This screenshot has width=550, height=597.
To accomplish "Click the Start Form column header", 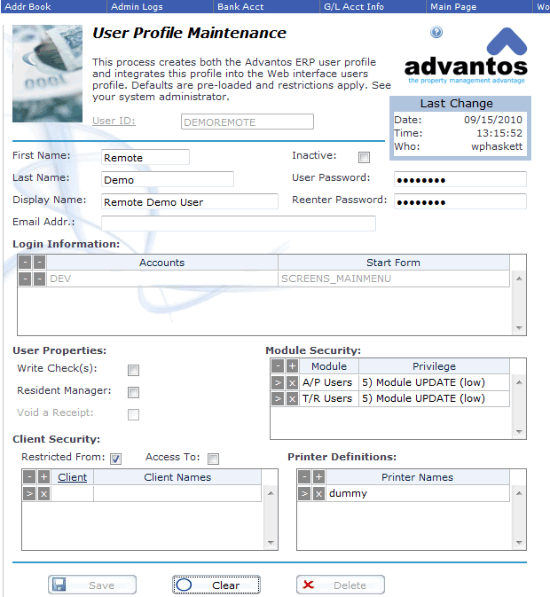I will 394,263.
